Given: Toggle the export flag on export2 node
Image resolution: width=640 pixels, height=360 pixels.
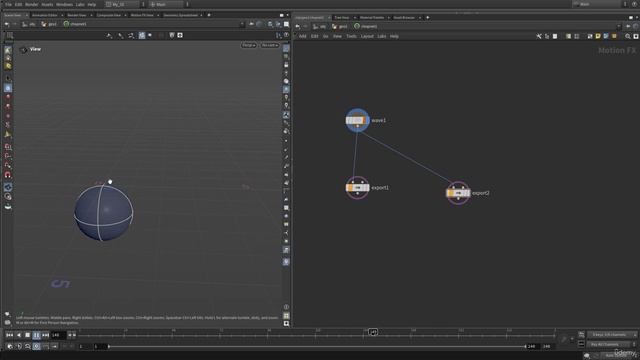Looking at the screenshot, I should tap(450, 193).
